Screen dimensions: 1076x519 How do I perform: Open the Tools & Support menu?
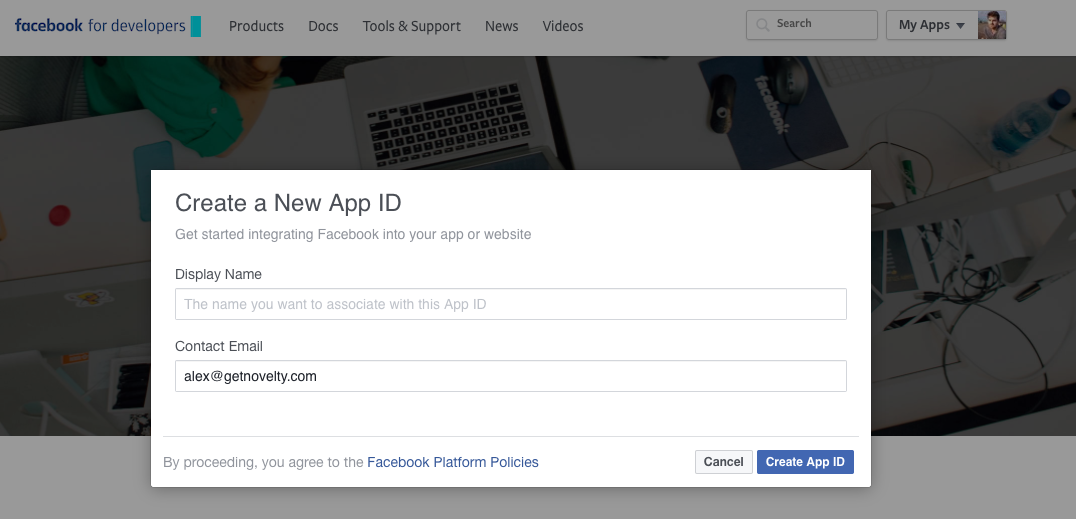412,26
